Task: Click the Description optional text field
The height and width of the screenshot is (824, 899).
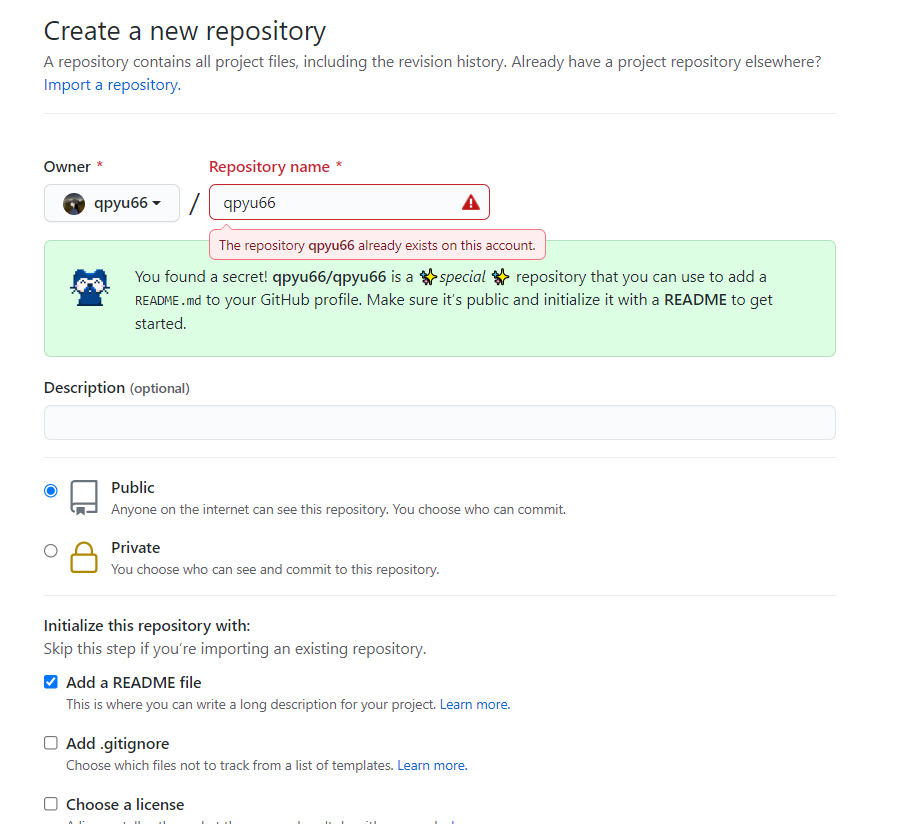Action: click(440, 423)
